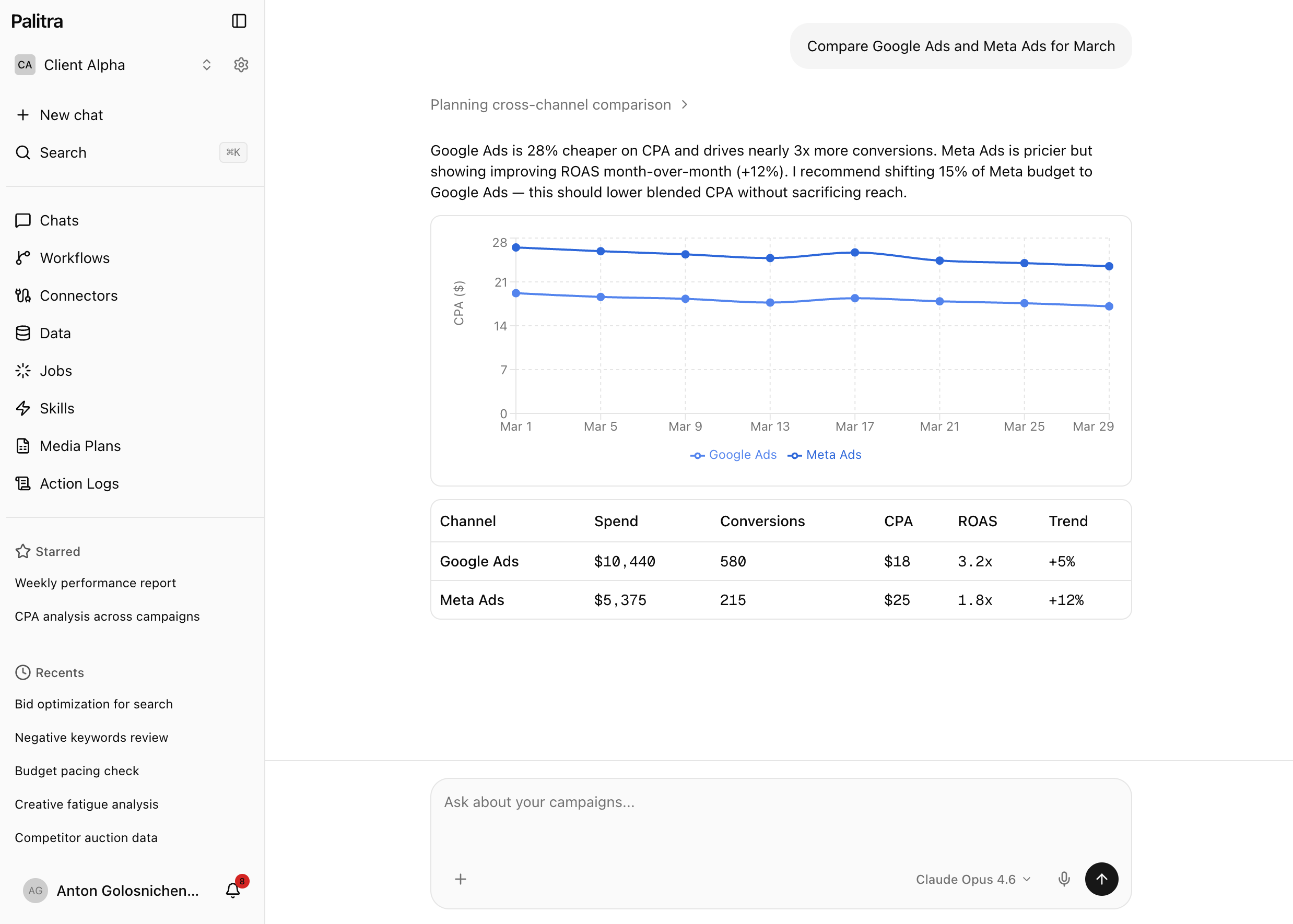Click the Mar 1 Meta Ads data point

[515, 247]
